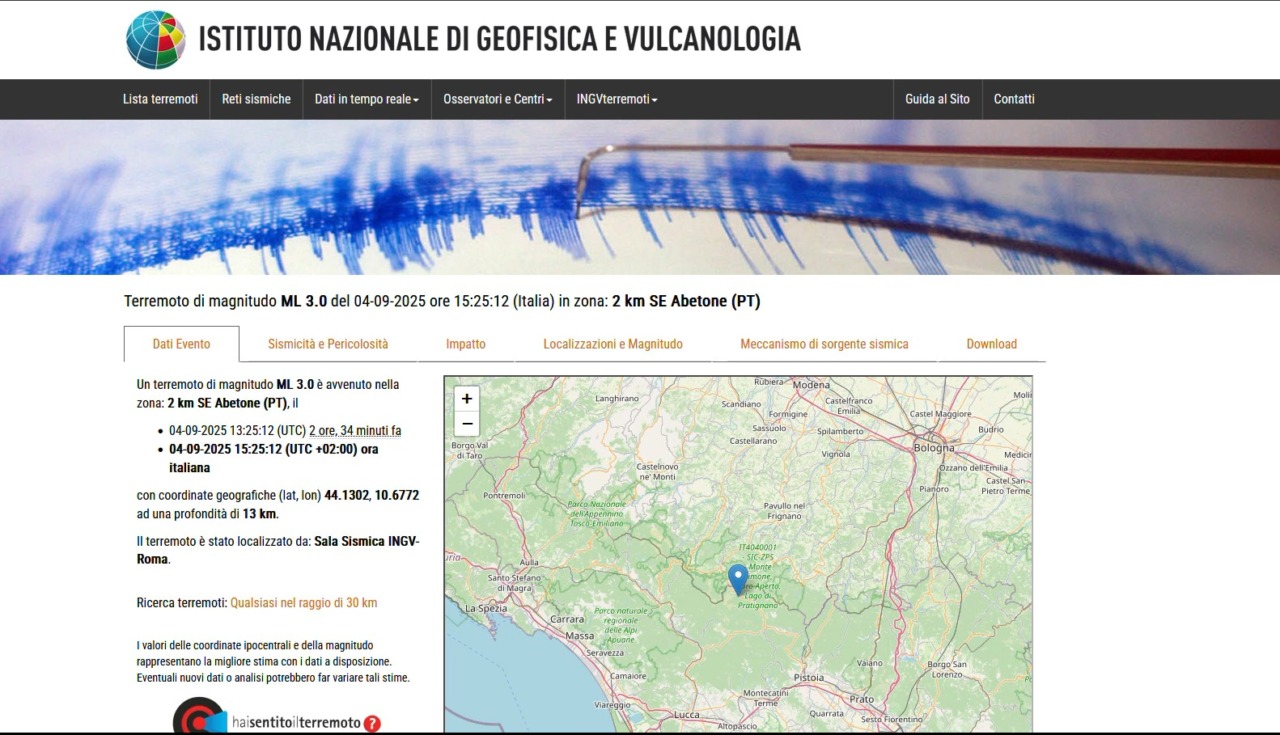Switch to the Download tab
Screen dimensions: 1280x735
point(991,344)
